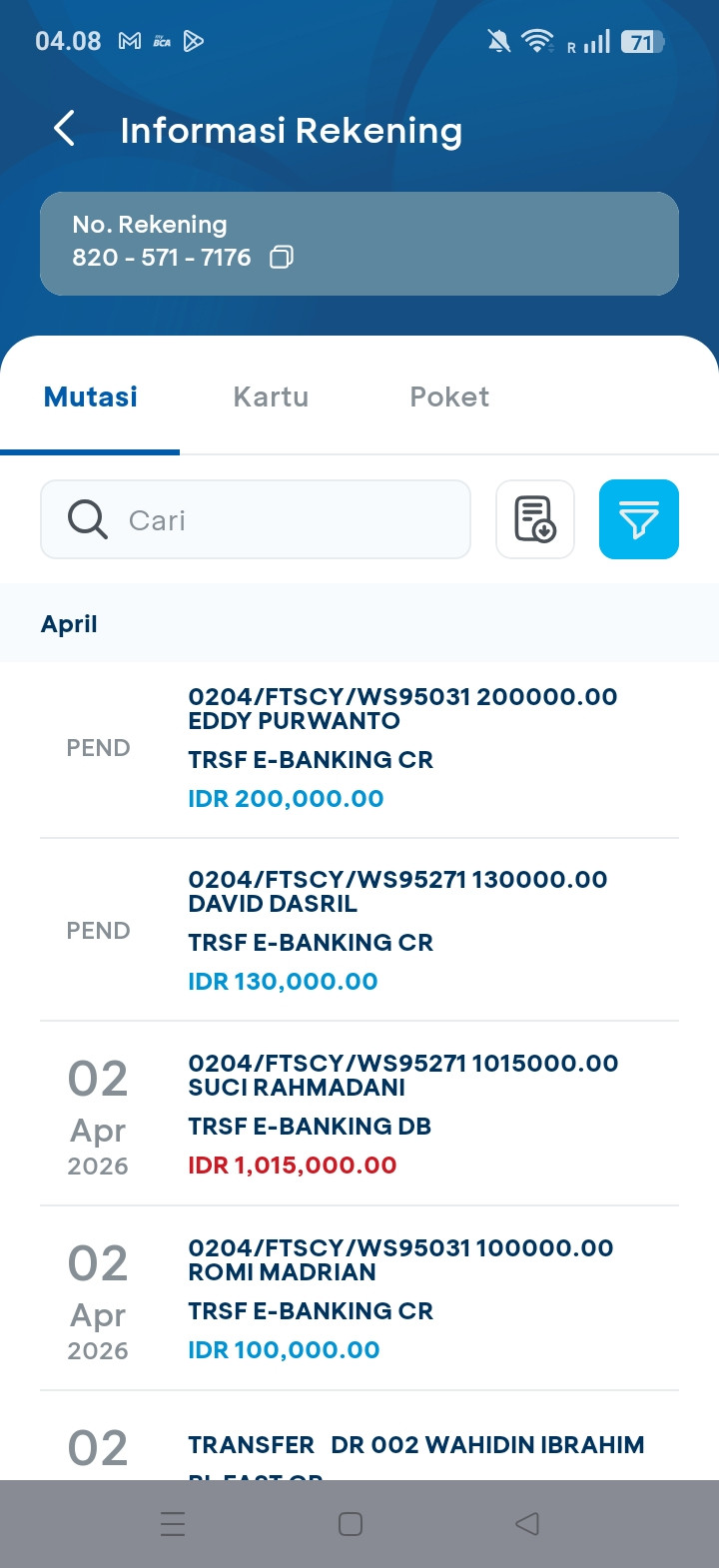The image size is (719, 1568).
Task: Tap the back arrow beside Informasi Rekening
Action: pyautogui.click(x=64, y=129)
